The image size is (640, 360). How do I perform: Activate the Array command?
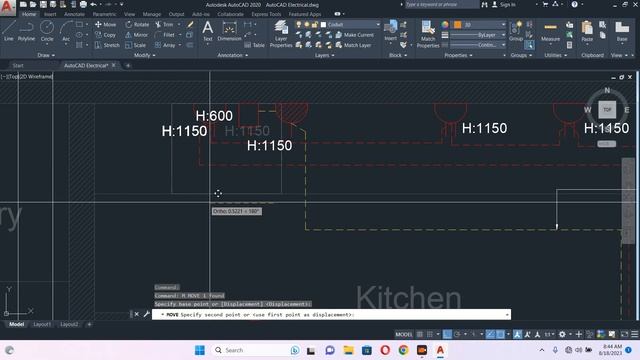tap(165, 45)
